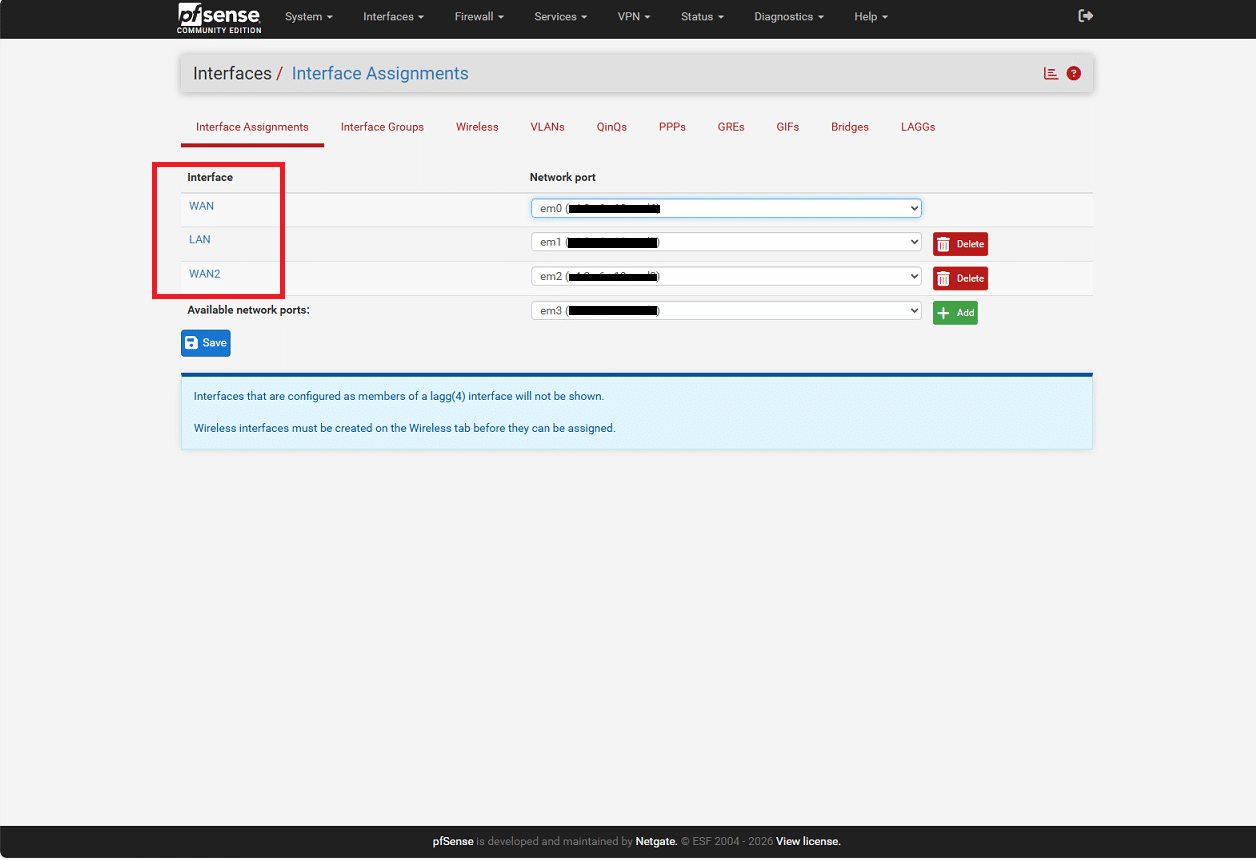Expand the available network ports dropdown
This screenshot has width=1256, height=861.
pos(725,311)
